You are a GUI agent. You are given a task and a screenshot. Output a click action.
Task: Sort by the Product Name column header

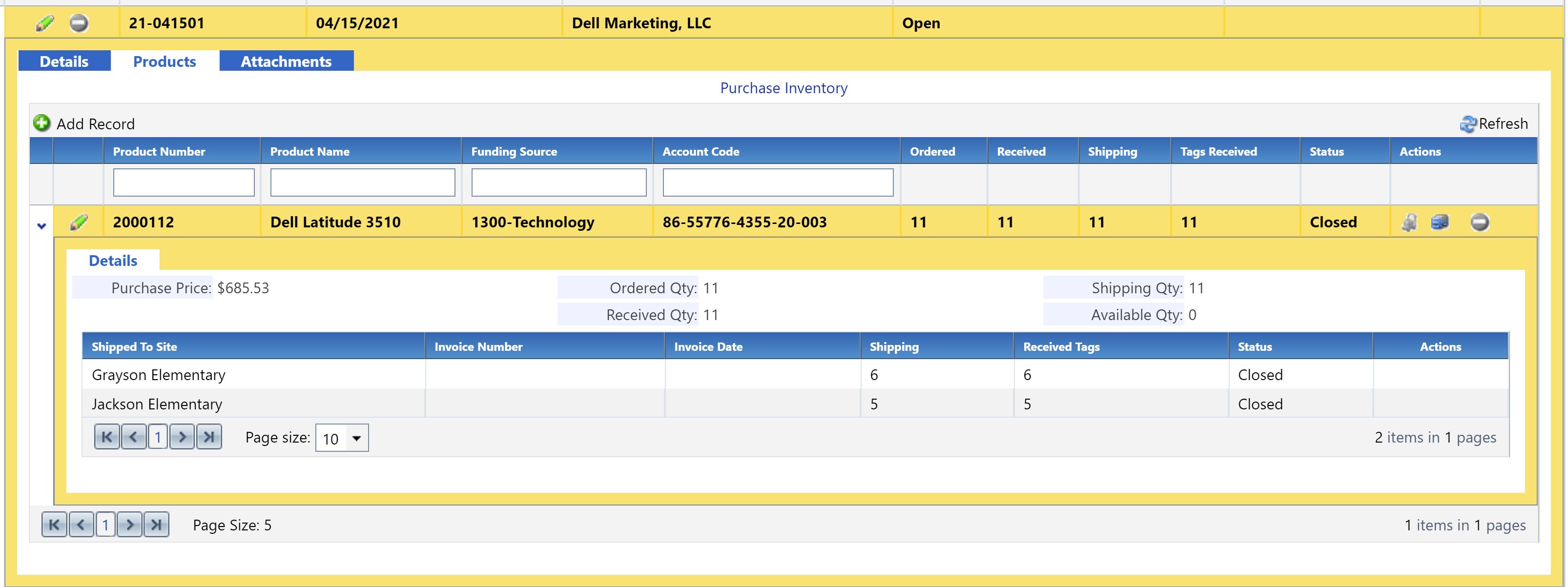click(x=310, y=151)
